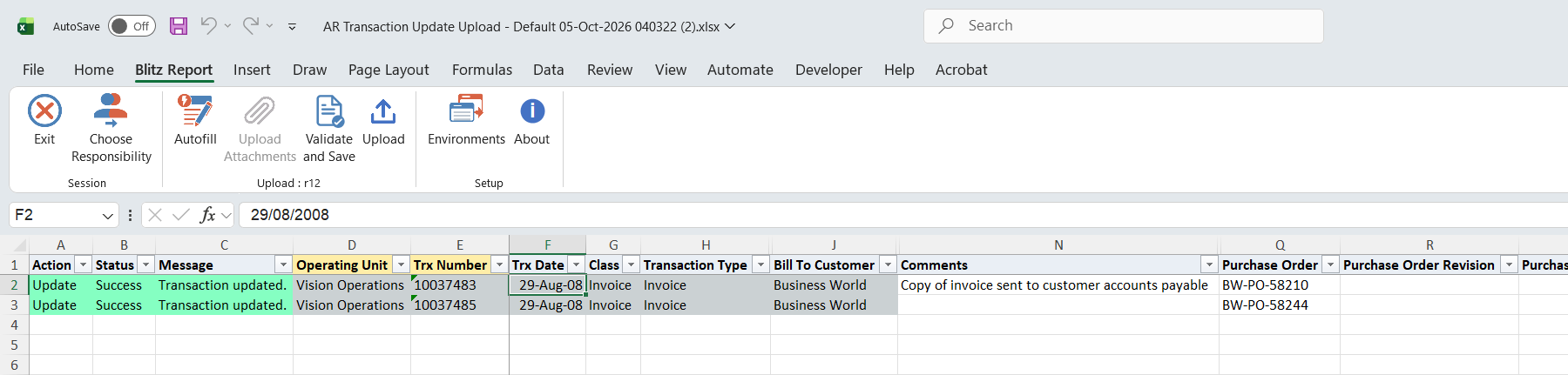Open the Trx Date filter dropdown

pos(577,265)
